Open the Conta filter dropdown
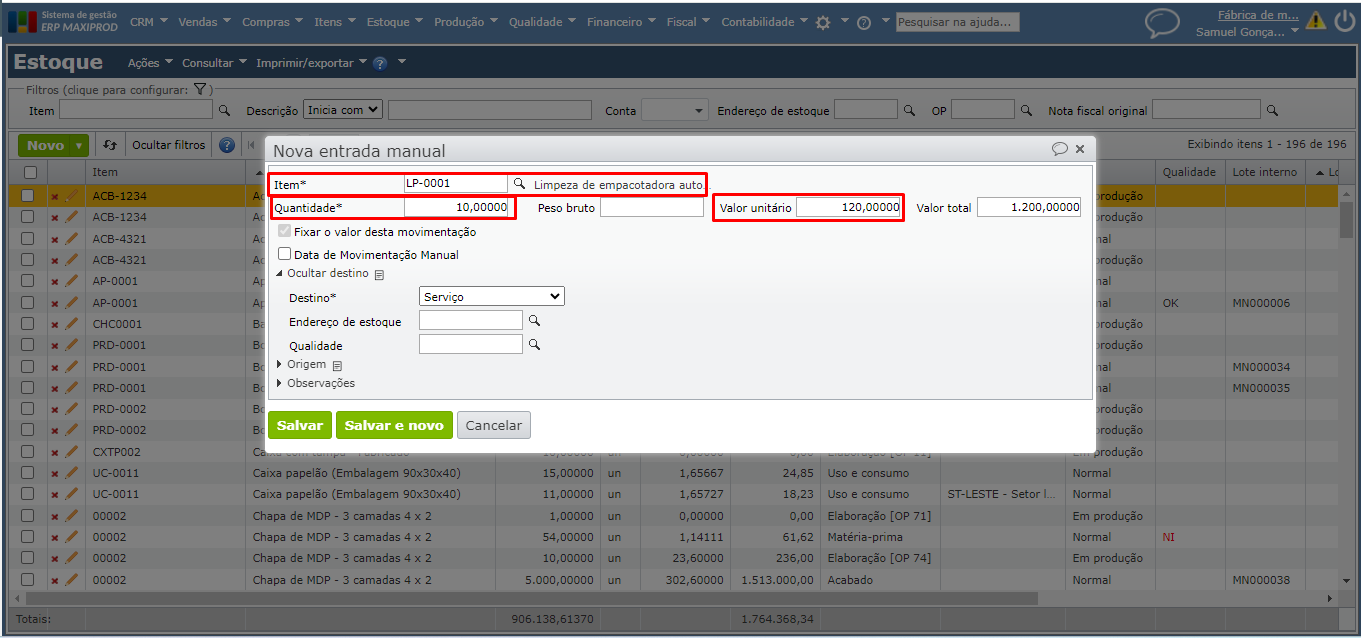The width and height of the screenshot is (1361, 638). [674, 110]
